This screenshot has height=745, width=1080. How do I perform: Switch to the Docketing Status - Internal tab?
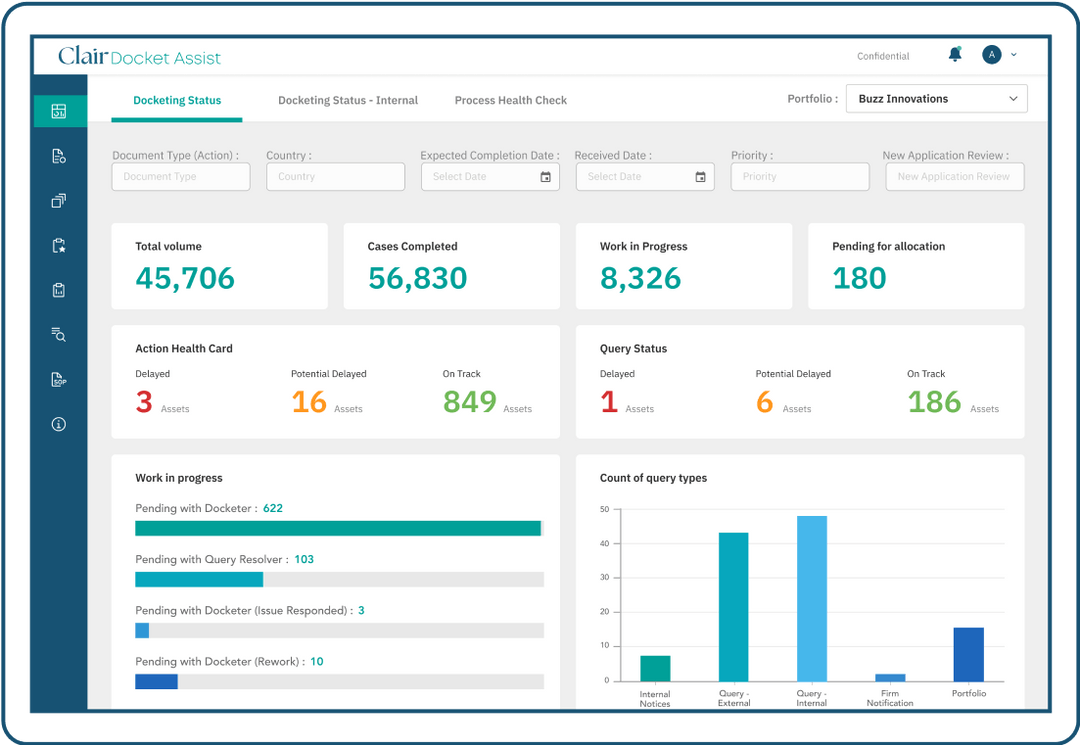(x=348, y=100)
